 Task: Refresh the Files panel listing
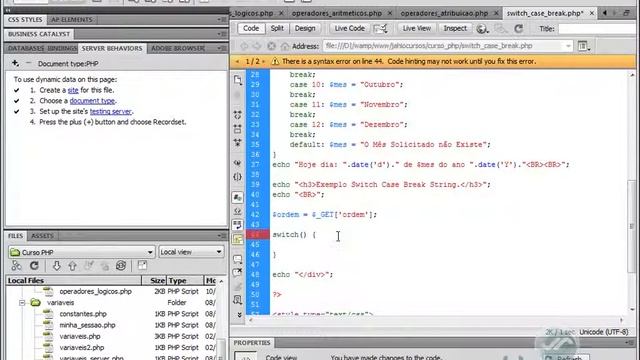point(34,266)
